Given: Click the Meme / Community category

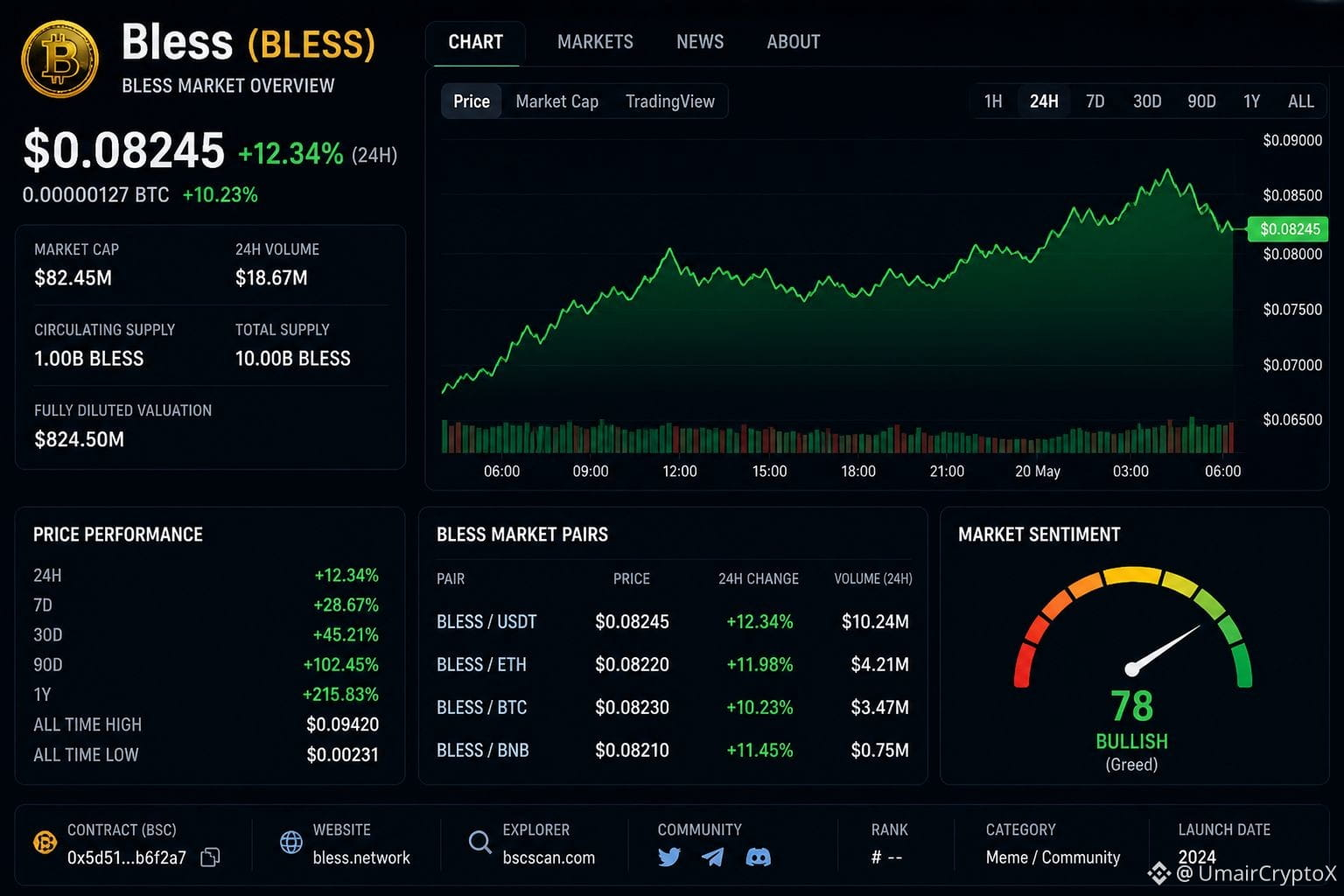Looking at the screenshot, I should (1053, 857).
